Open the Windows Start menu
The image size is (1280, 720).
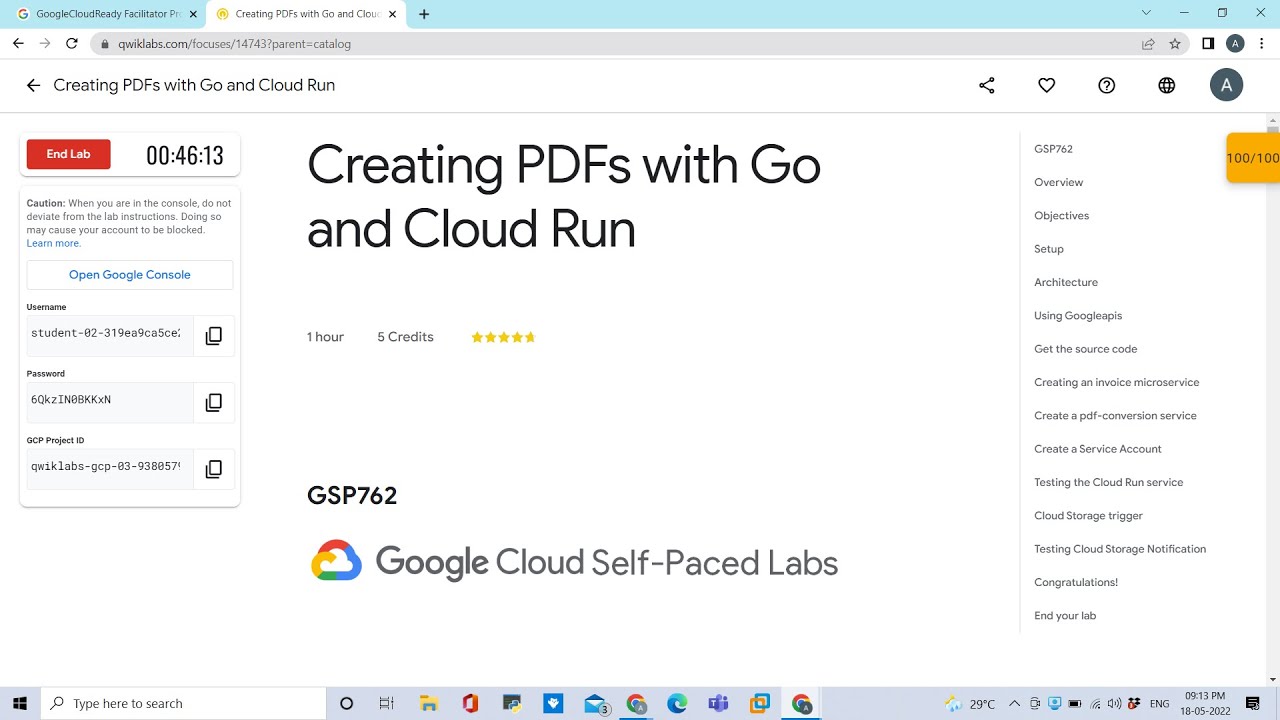coord(20,704)
